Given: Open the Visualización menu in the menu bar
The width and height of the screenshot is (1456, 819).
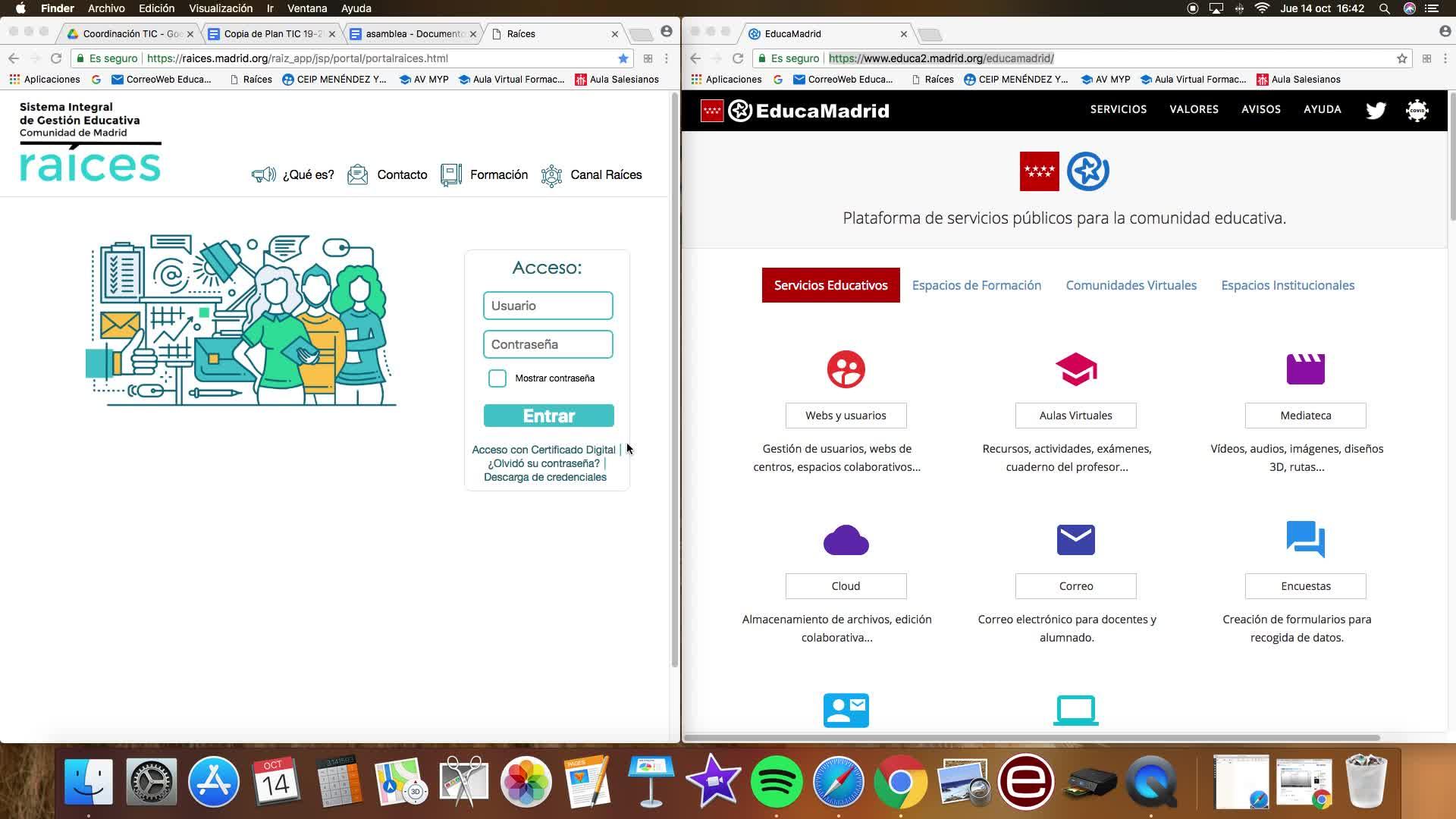Looking at the screenshot, I should click(x=220, y=8).
